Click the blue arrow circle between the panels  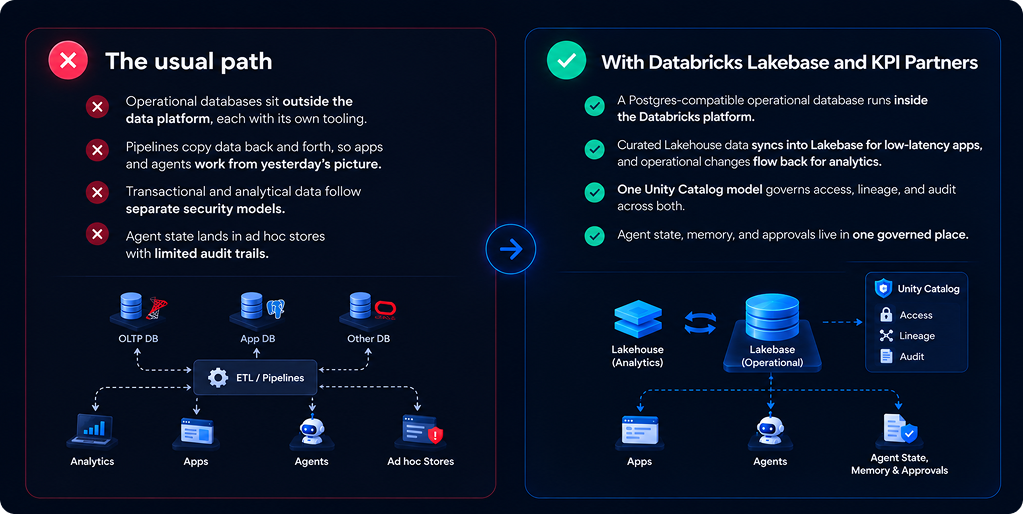pos(511,249)
